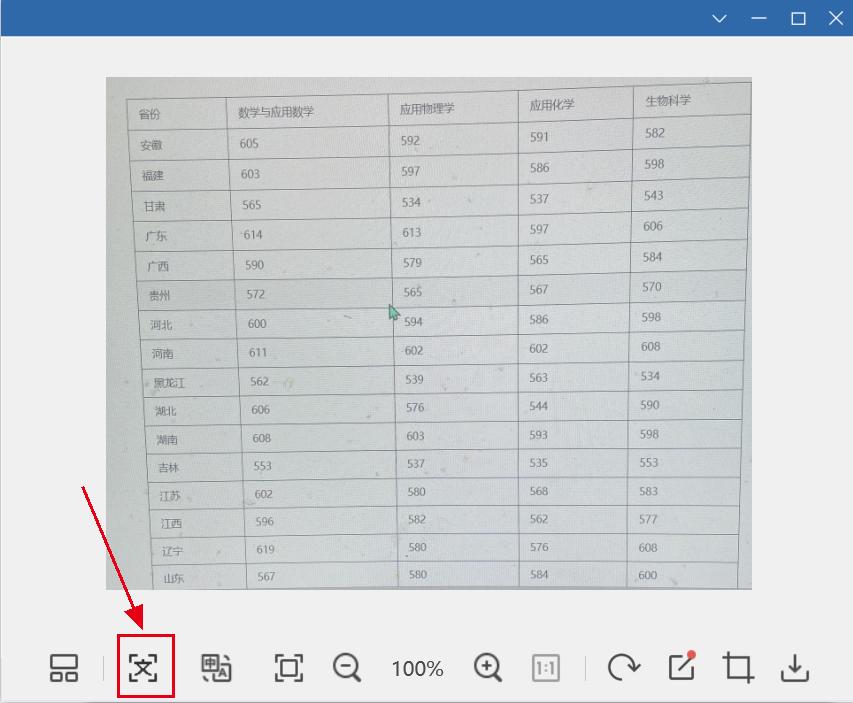Image resolution: width=853 pixels, height=703 pixels.
Task: Zoom in on the screenshot
Action: [487, 668]
